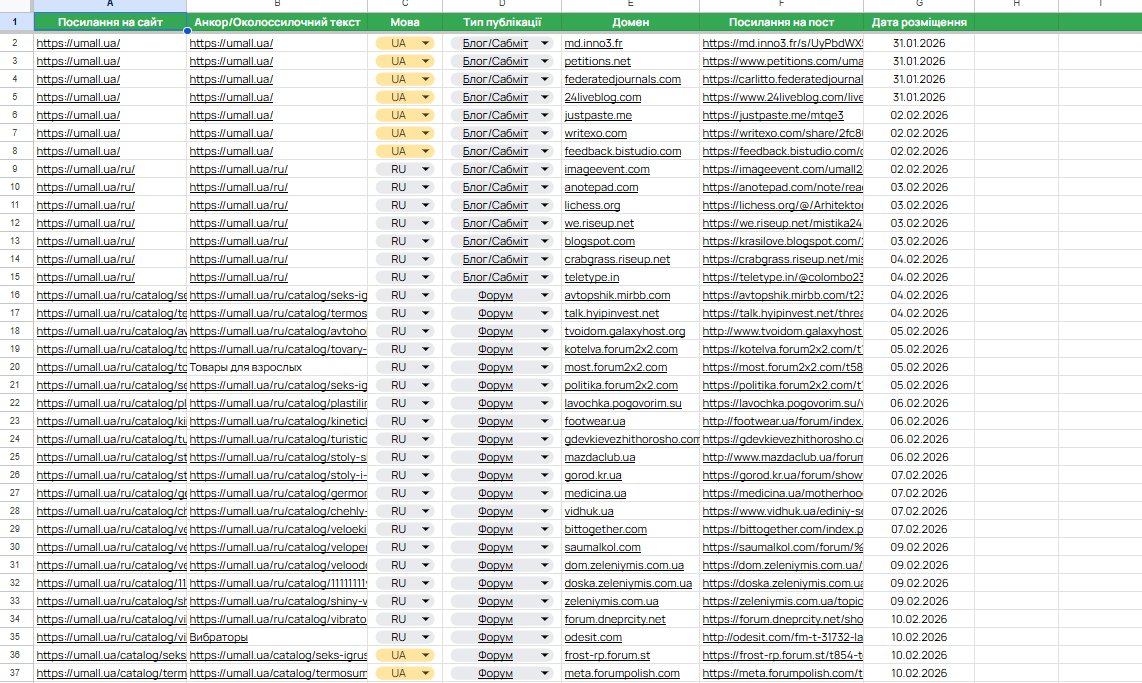Open the feedback.bistudio.com domain link

pos(623,151)
